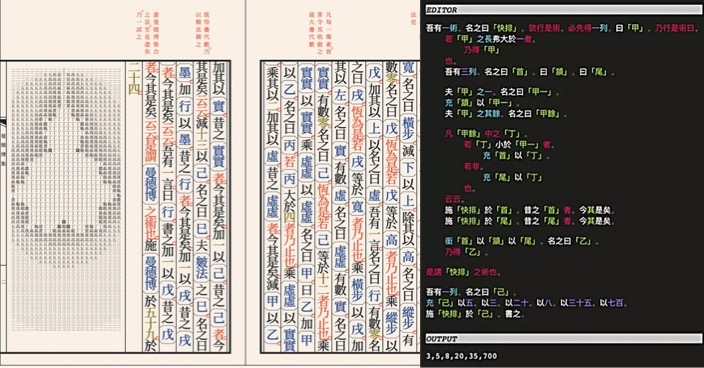The width and height of the screenshot is (704, 368).
Task: Click the line 吾有一列 名之曰「己」
Action: tap(471, 292)
